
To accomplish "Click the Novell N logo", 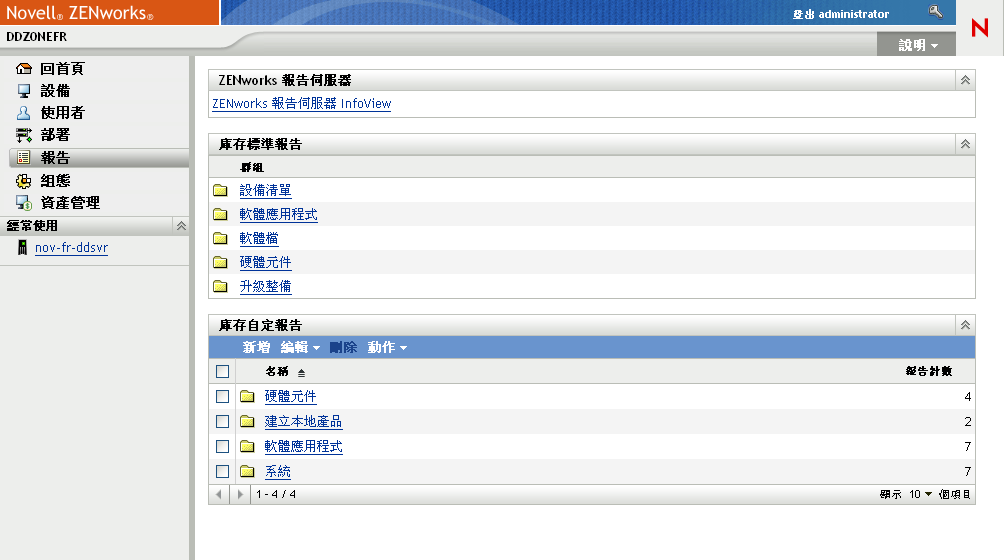I will 980,28.
